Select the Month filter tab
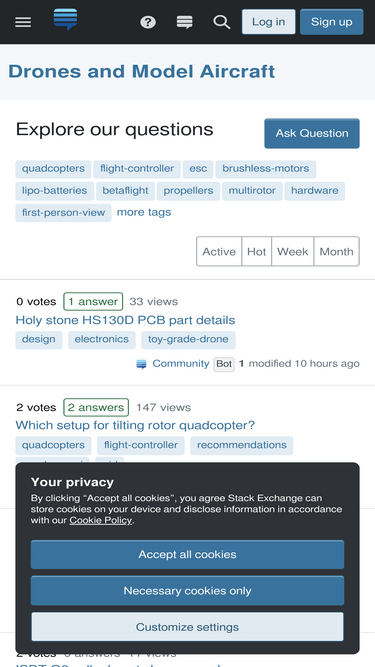 [x=336, y=251]
